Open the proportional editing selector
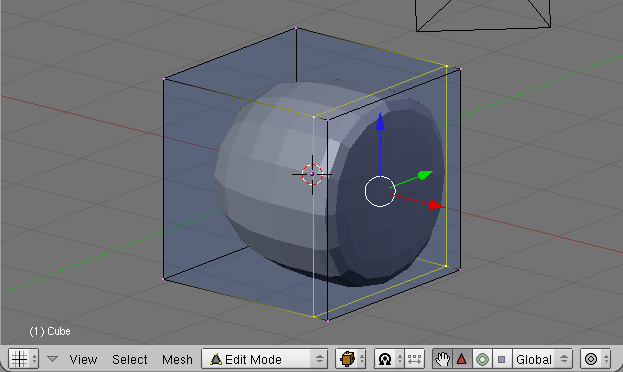This screenshot has height=372, width=623. [595, 359]
